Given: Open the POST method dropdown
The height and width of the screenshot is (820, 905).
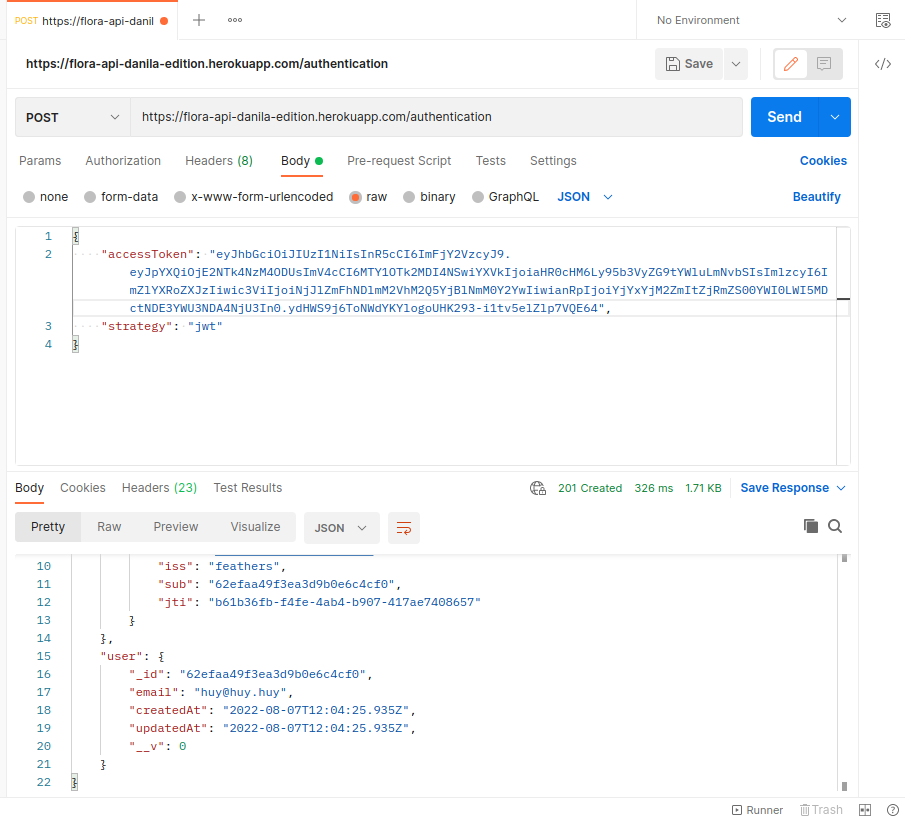Looking at the screenshot, I should (71, 116).
